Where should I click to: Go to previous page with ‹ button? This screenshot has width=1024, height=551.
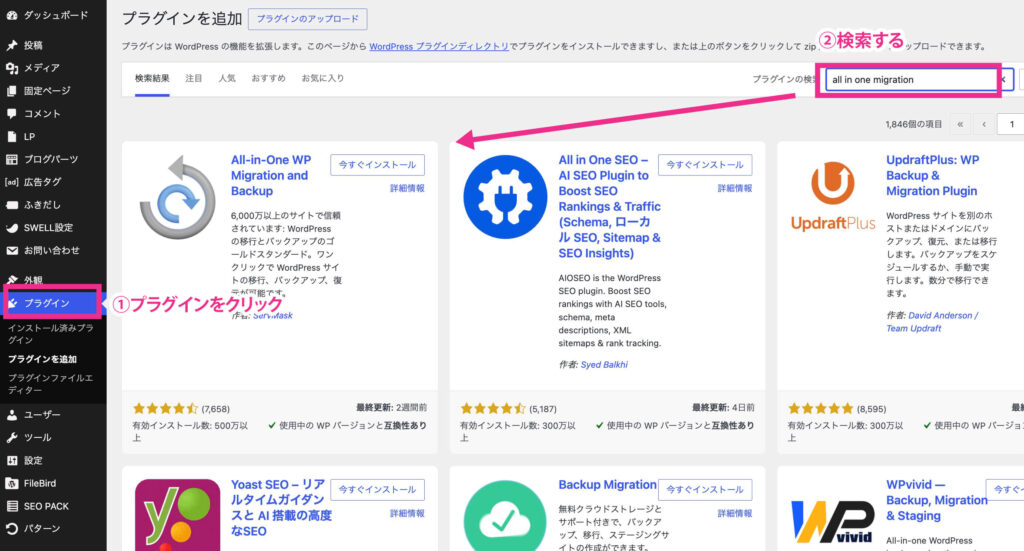984,124
